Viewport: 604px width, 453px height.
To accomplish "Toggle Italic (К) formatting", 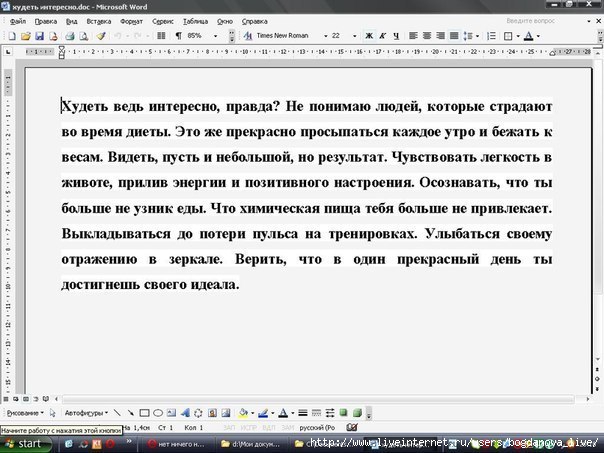I will click(x=383, y=36).
